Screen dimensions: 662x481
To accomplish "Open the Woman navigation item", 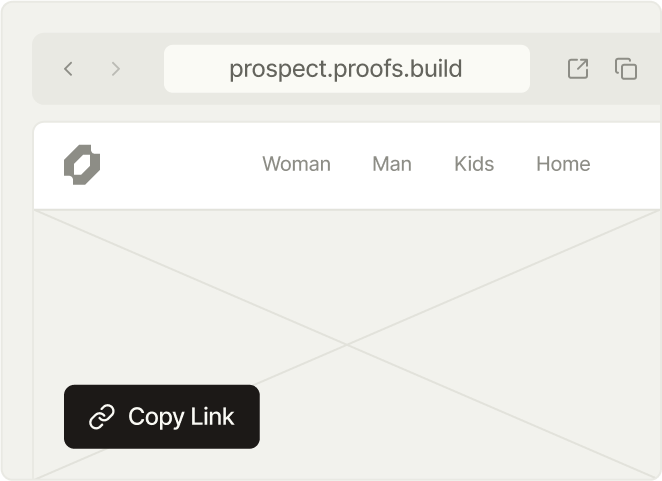I will [296, 164].
